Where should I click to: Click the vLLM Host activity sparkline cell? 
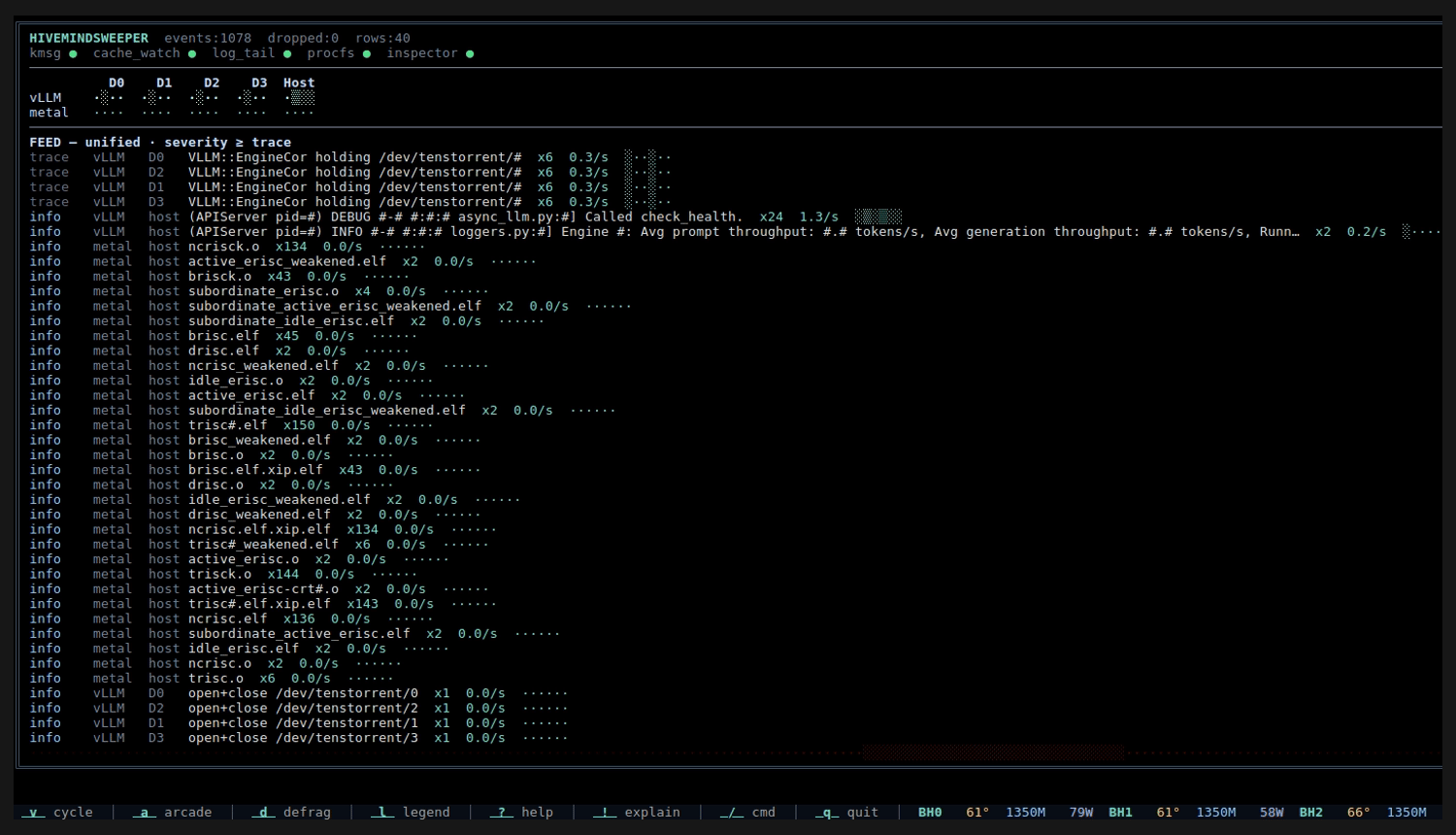tap(299, 98)
